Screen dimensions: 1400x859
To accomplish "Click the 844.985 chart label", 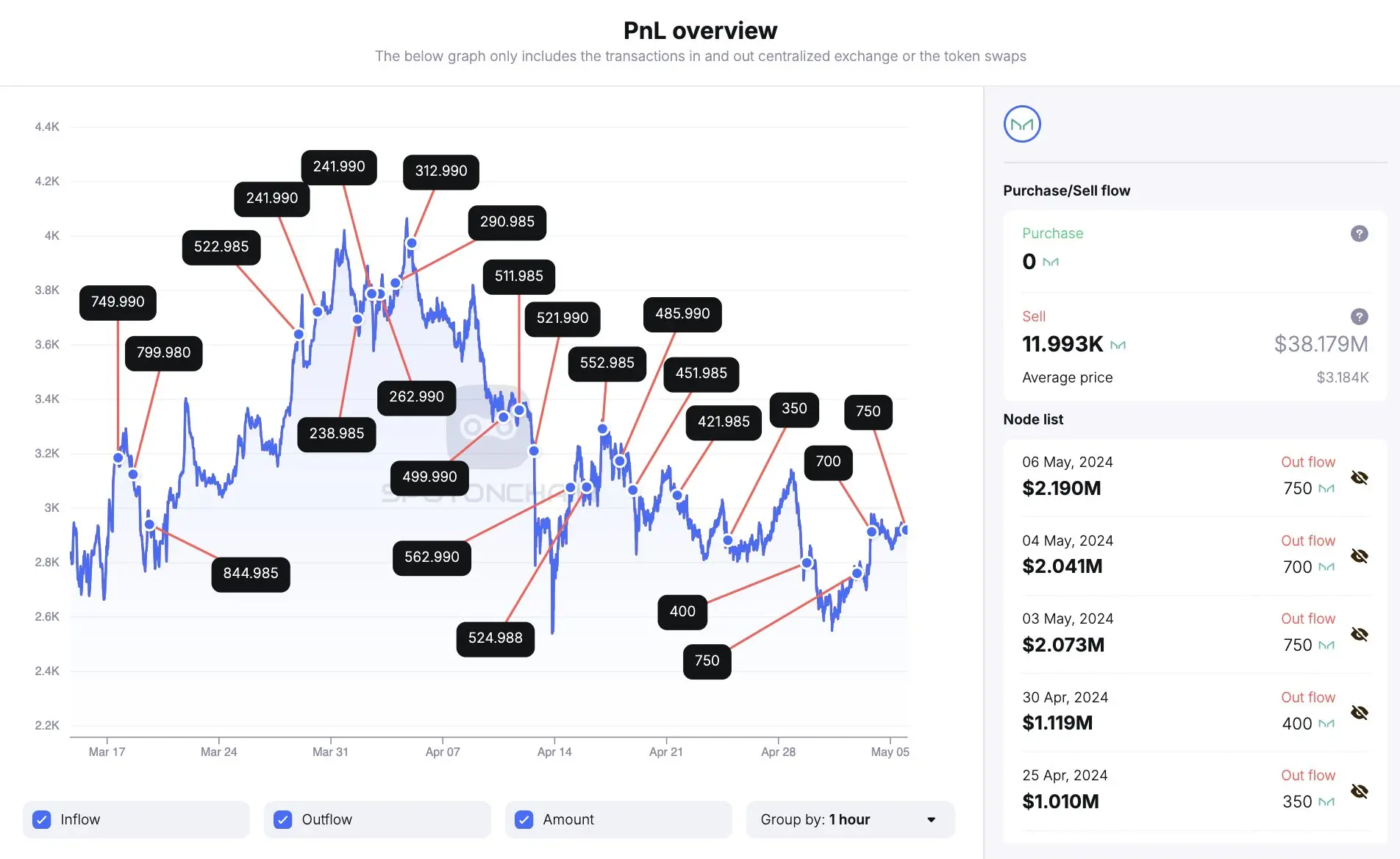I will (x=251, y=574).
